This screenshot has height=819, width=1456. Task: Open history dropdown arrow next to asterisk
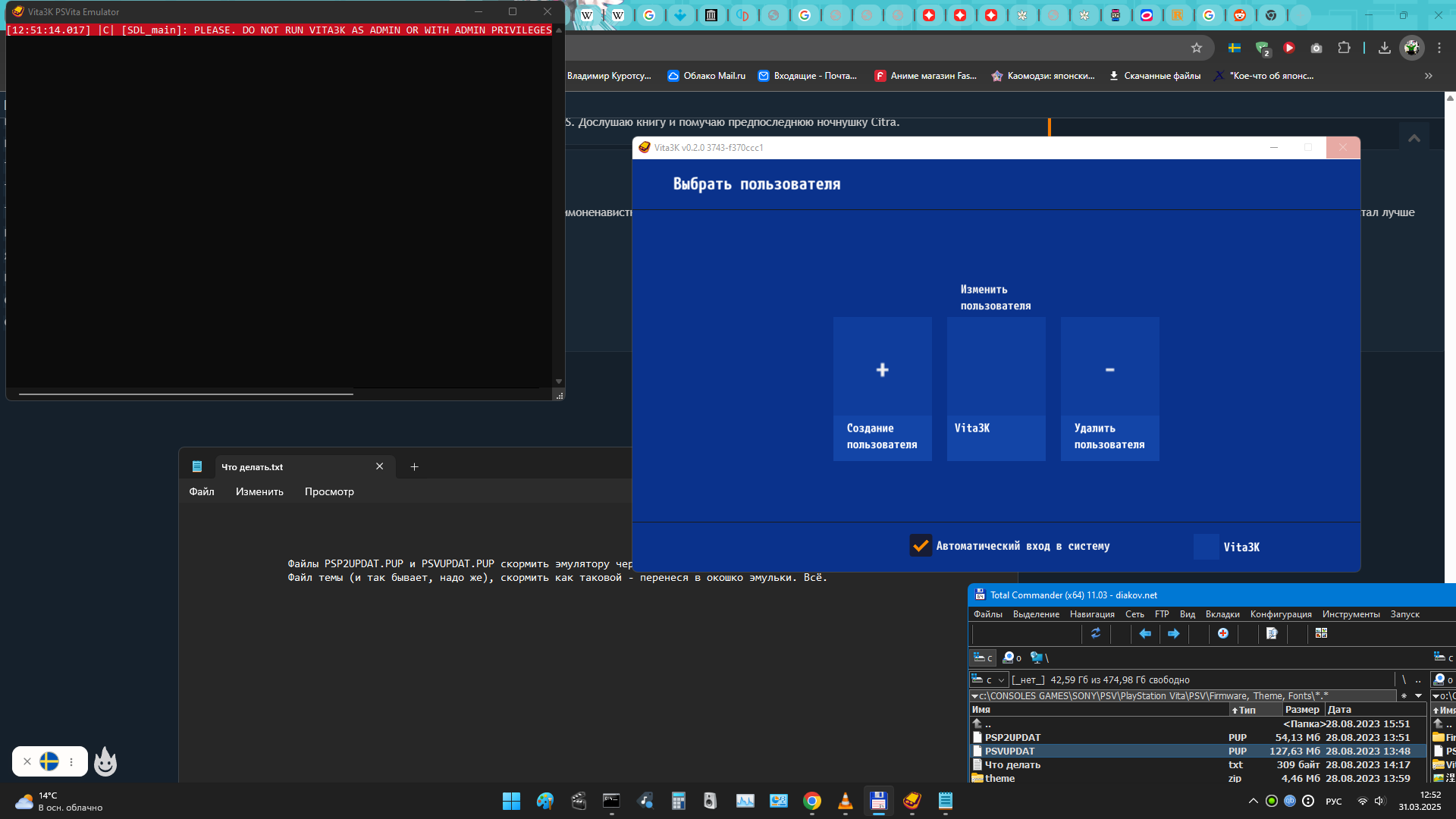(1418, 696)
